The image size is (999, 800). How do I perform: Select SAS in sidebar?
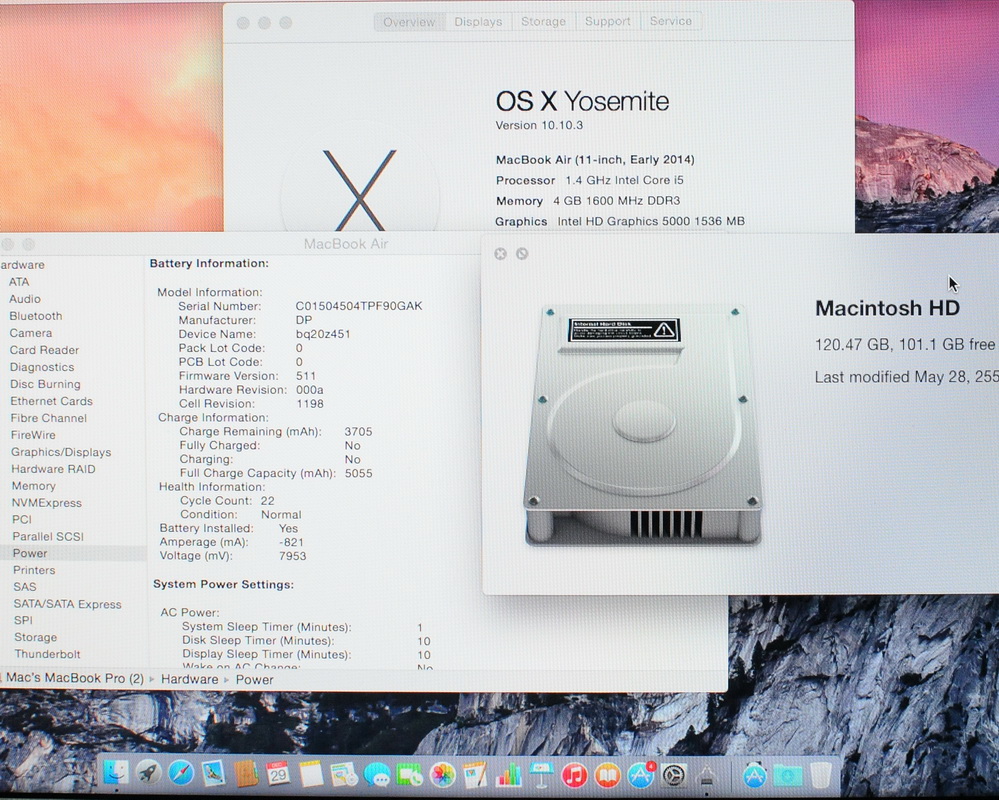(x=25, y=587)
